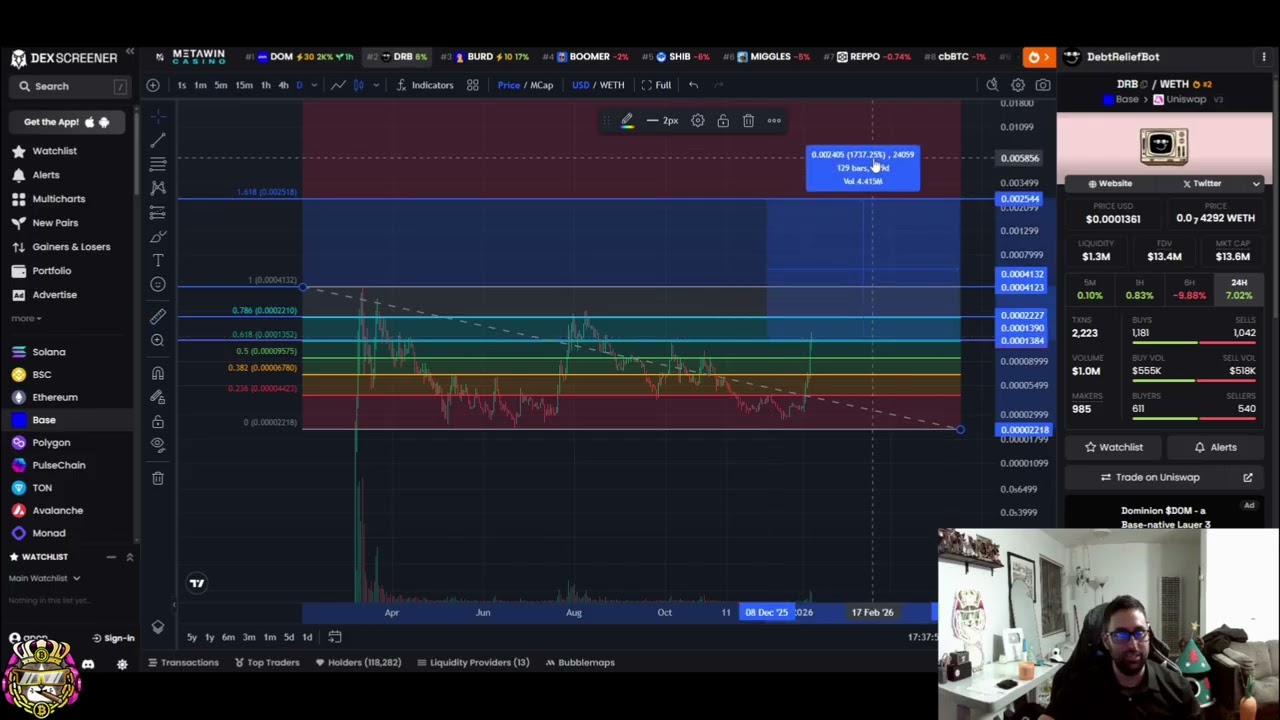Lock selected drawing in floating toolbar
The image size is (1280, 720).
(x=723, y=121)
